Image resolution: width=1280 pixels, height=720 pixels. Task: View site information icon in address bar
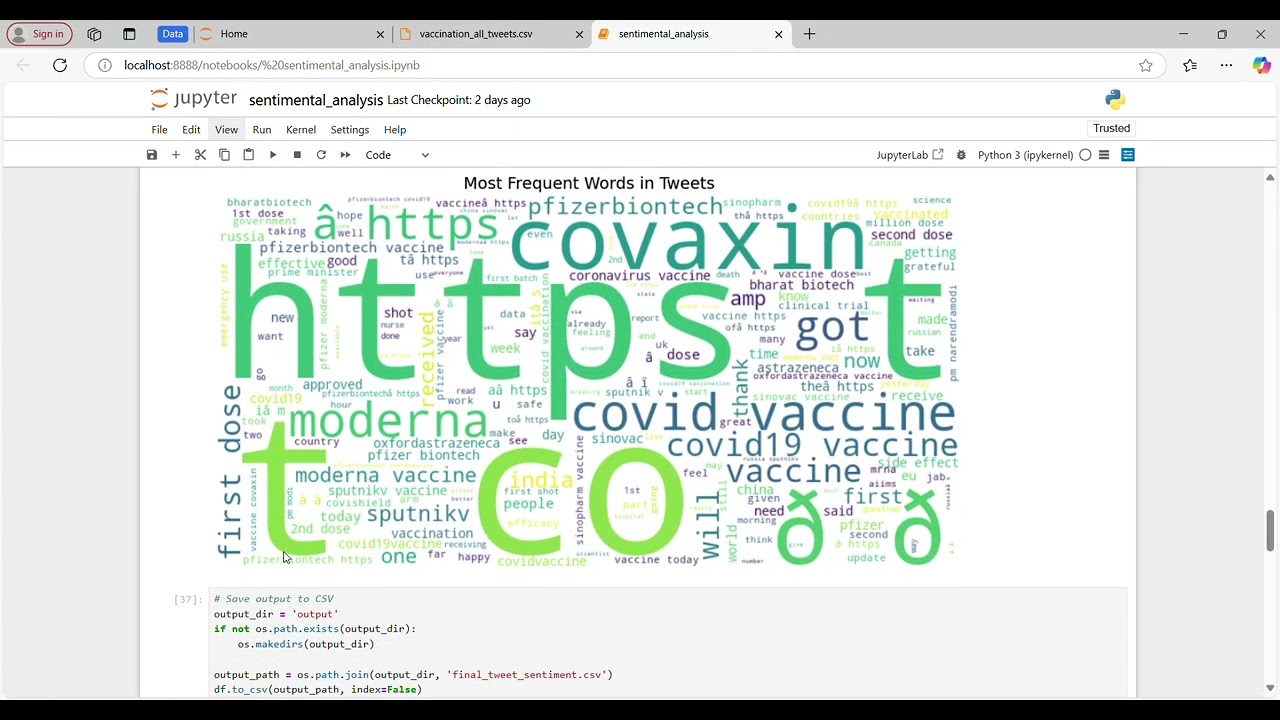click(x=104, y=65)
